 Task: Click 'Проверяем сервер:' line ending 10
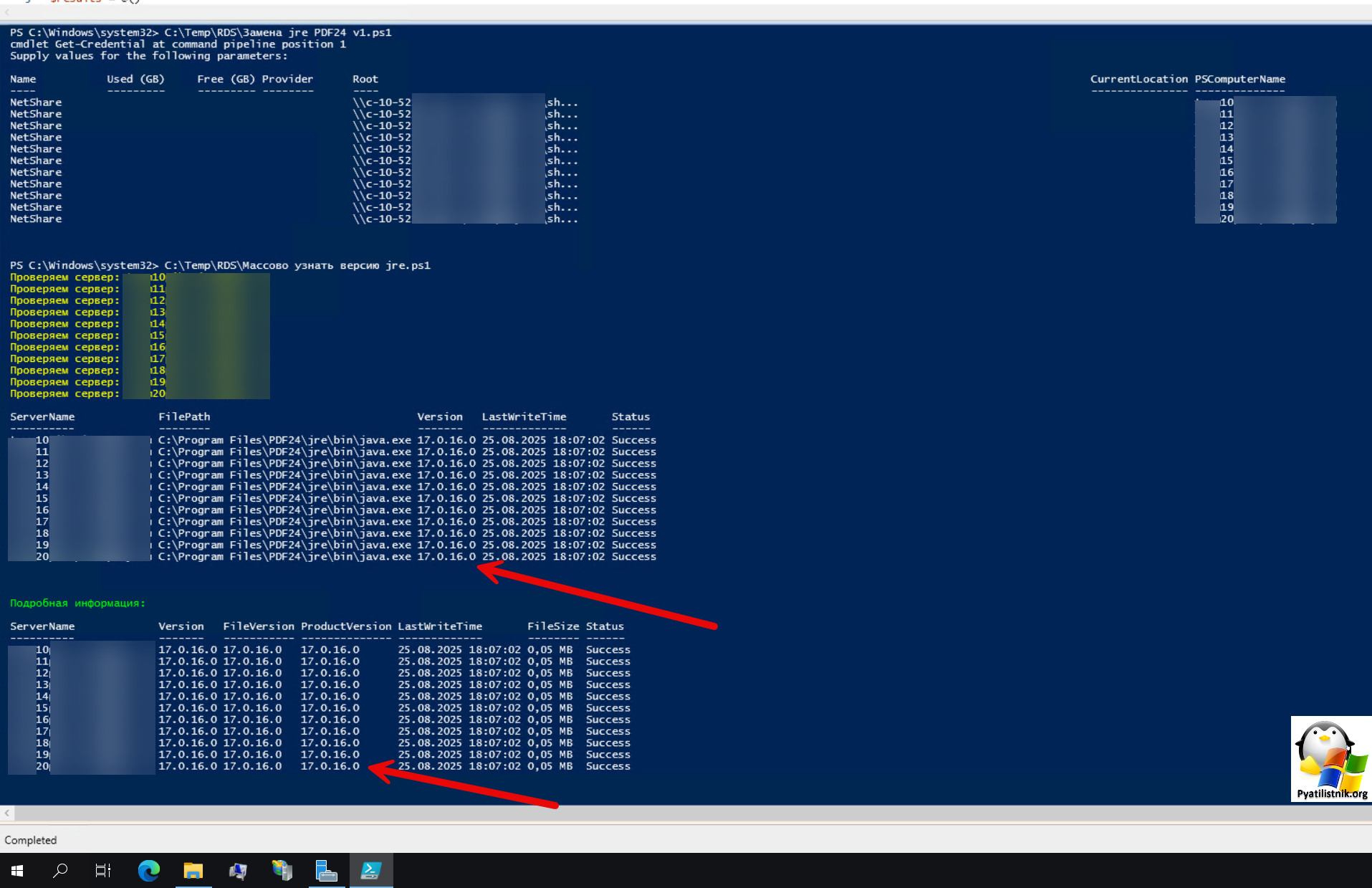click(87, 277)
